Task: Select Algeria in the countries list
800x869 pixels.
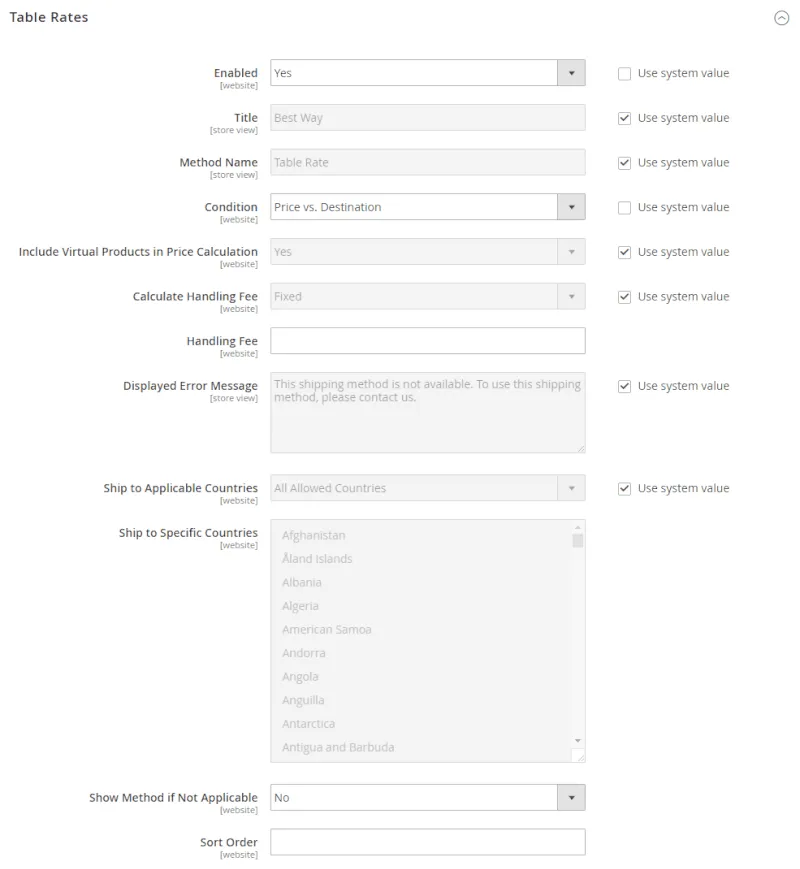Action: click(x=400, y=606)
